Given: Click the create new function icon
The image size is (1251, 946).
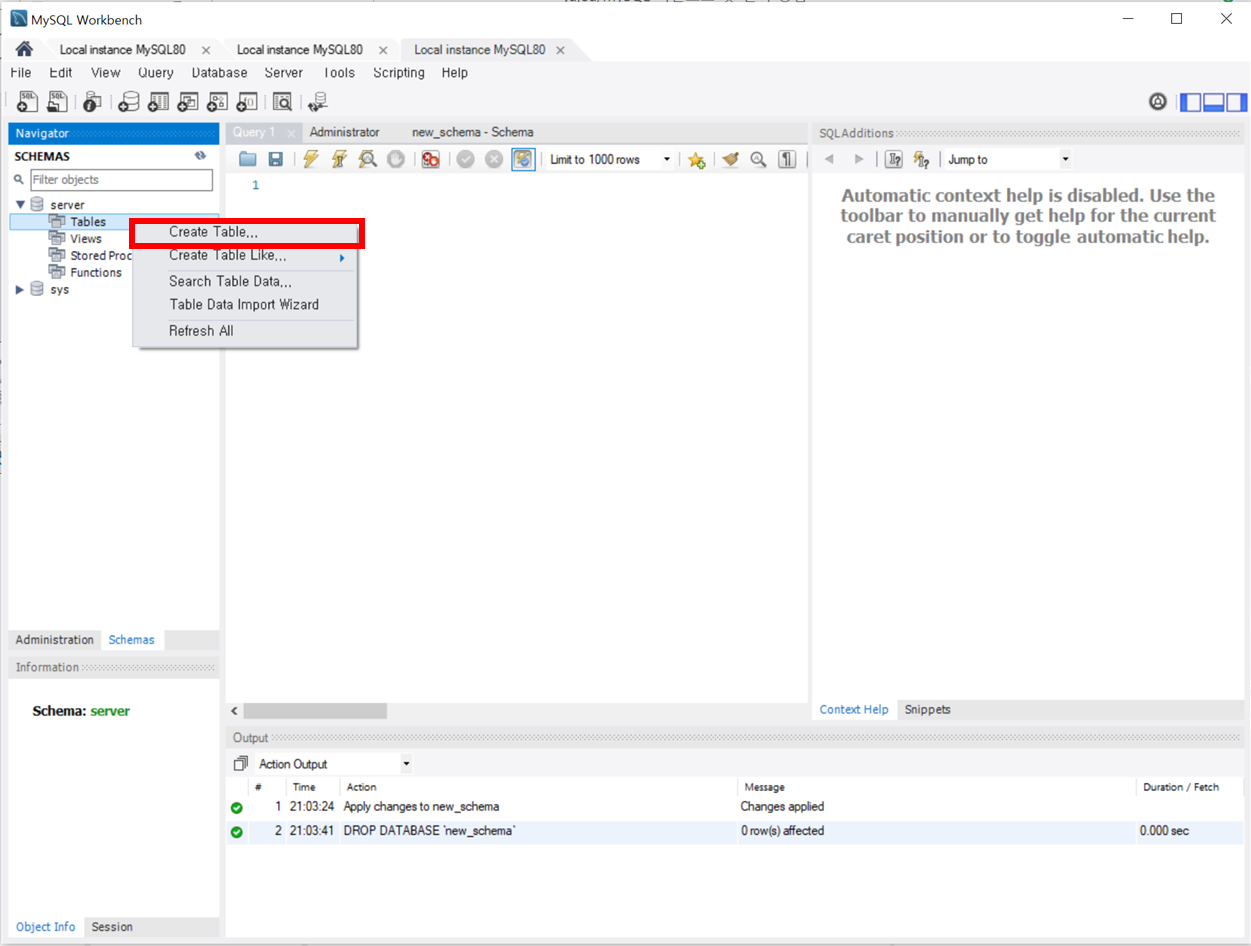Looking at the screenshot, I should pyautogui.click(x=247, y=101).
